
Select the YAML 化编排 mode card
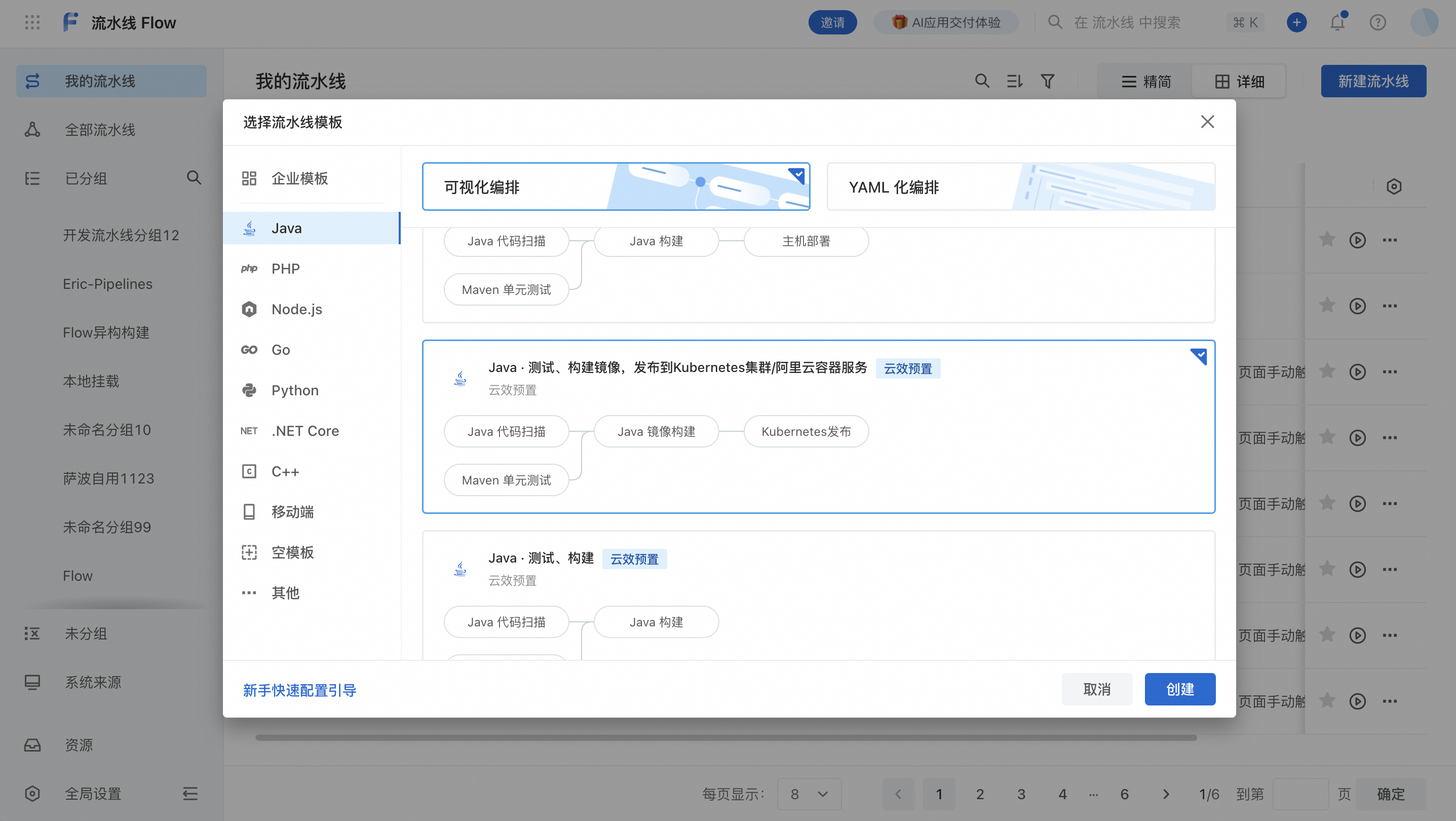point(1021,186)
